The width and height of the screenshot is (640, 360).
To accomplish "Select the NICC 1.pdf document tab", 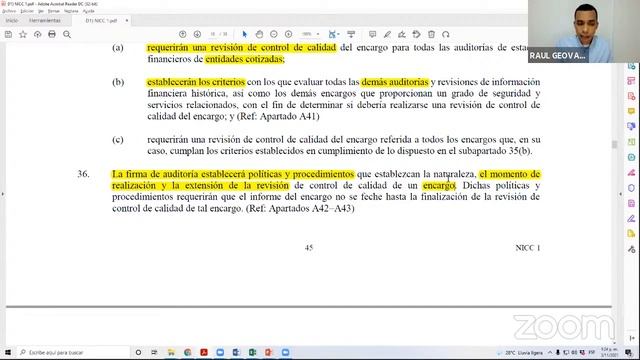I will point(101,20).
